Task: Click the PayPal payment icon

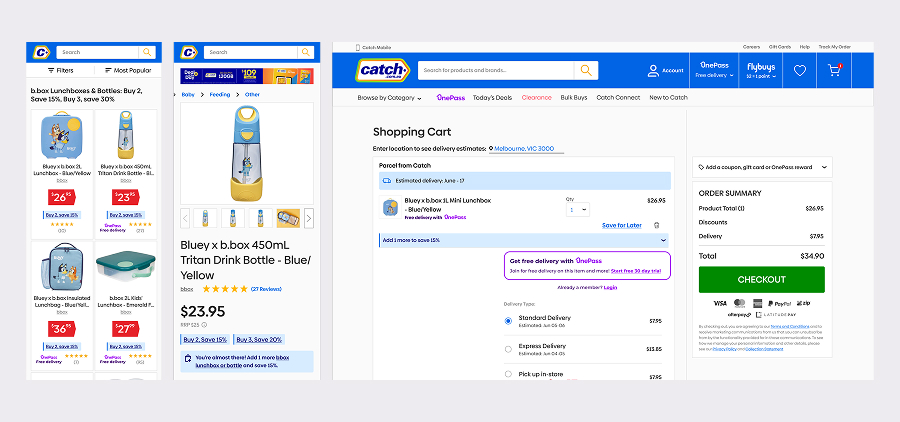Action: 779,303
